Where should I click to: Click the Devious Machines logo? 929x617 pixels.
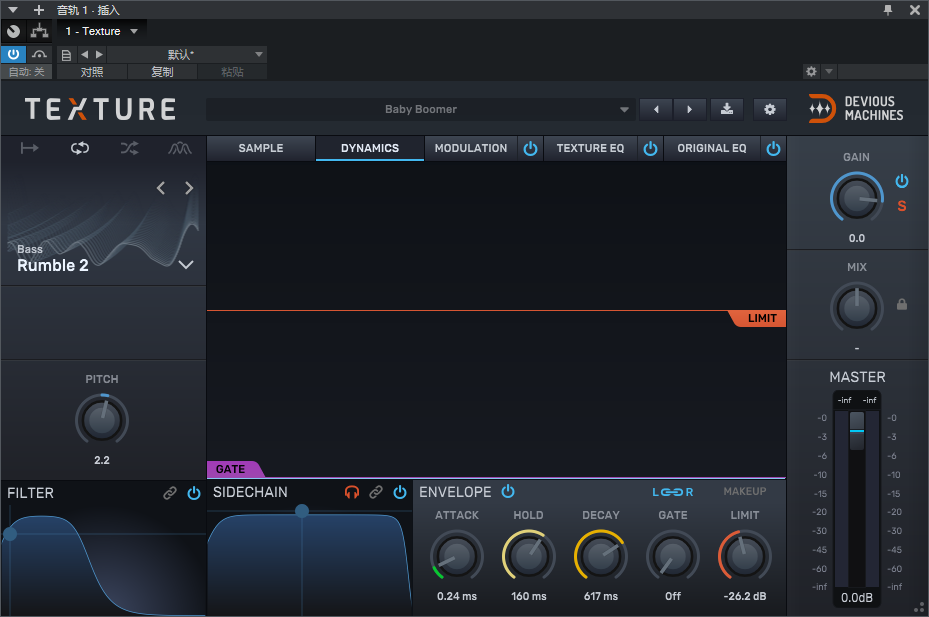click(x=856, y=108)
